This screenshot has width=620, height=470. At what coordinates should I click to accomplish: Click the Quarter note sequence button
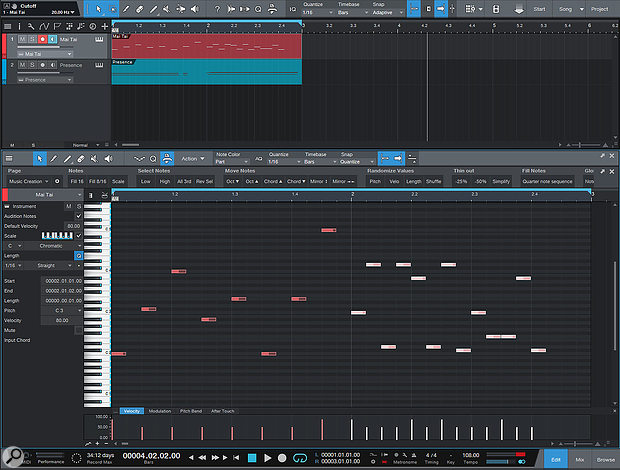[547, 181]
